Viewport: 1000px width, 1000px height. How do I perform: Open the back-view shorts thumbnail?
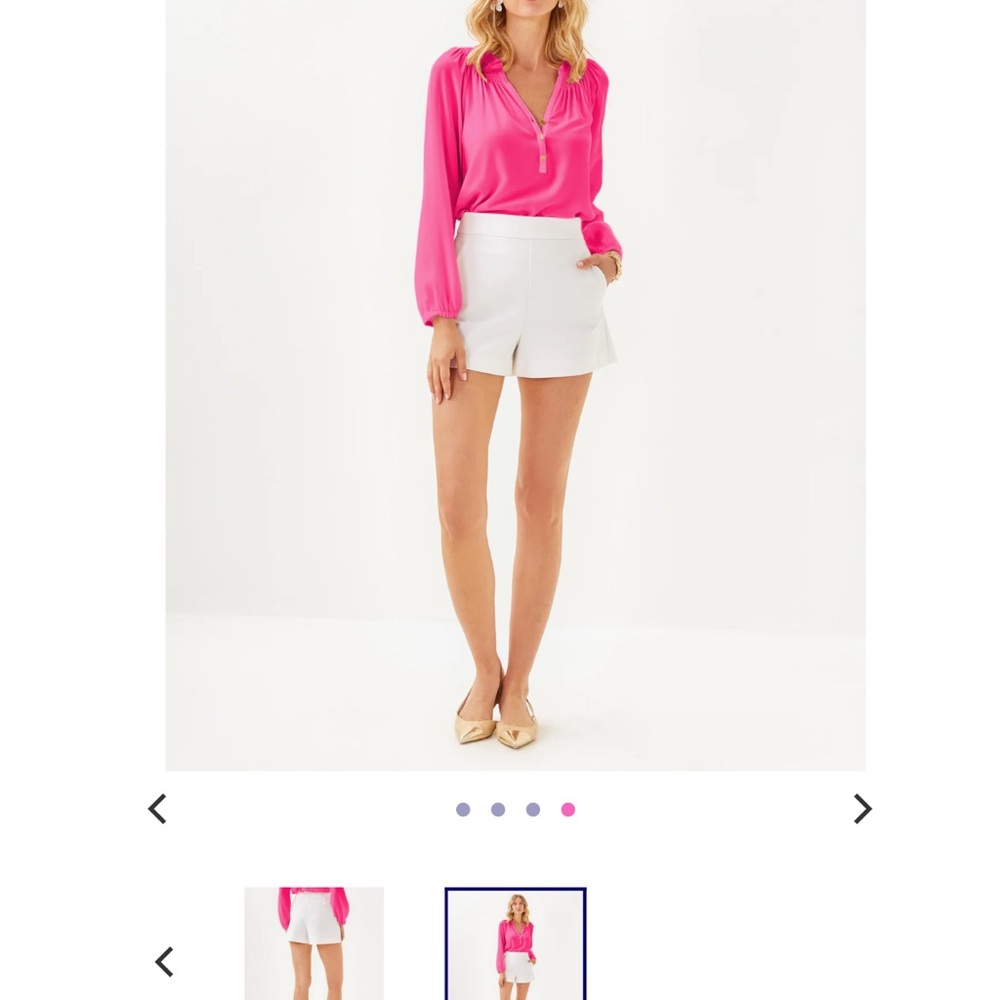[314, 943]
